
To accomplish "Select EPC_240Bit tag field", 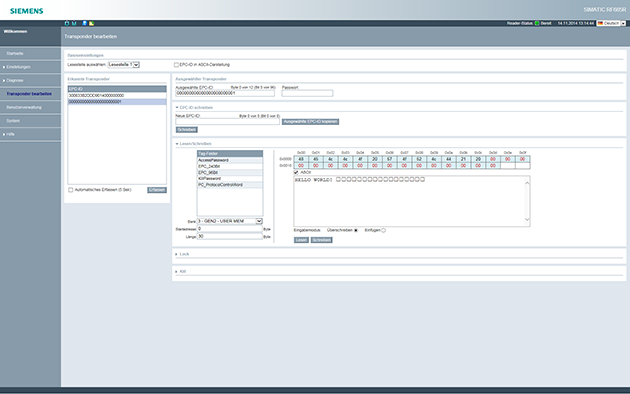I will 230,166.
